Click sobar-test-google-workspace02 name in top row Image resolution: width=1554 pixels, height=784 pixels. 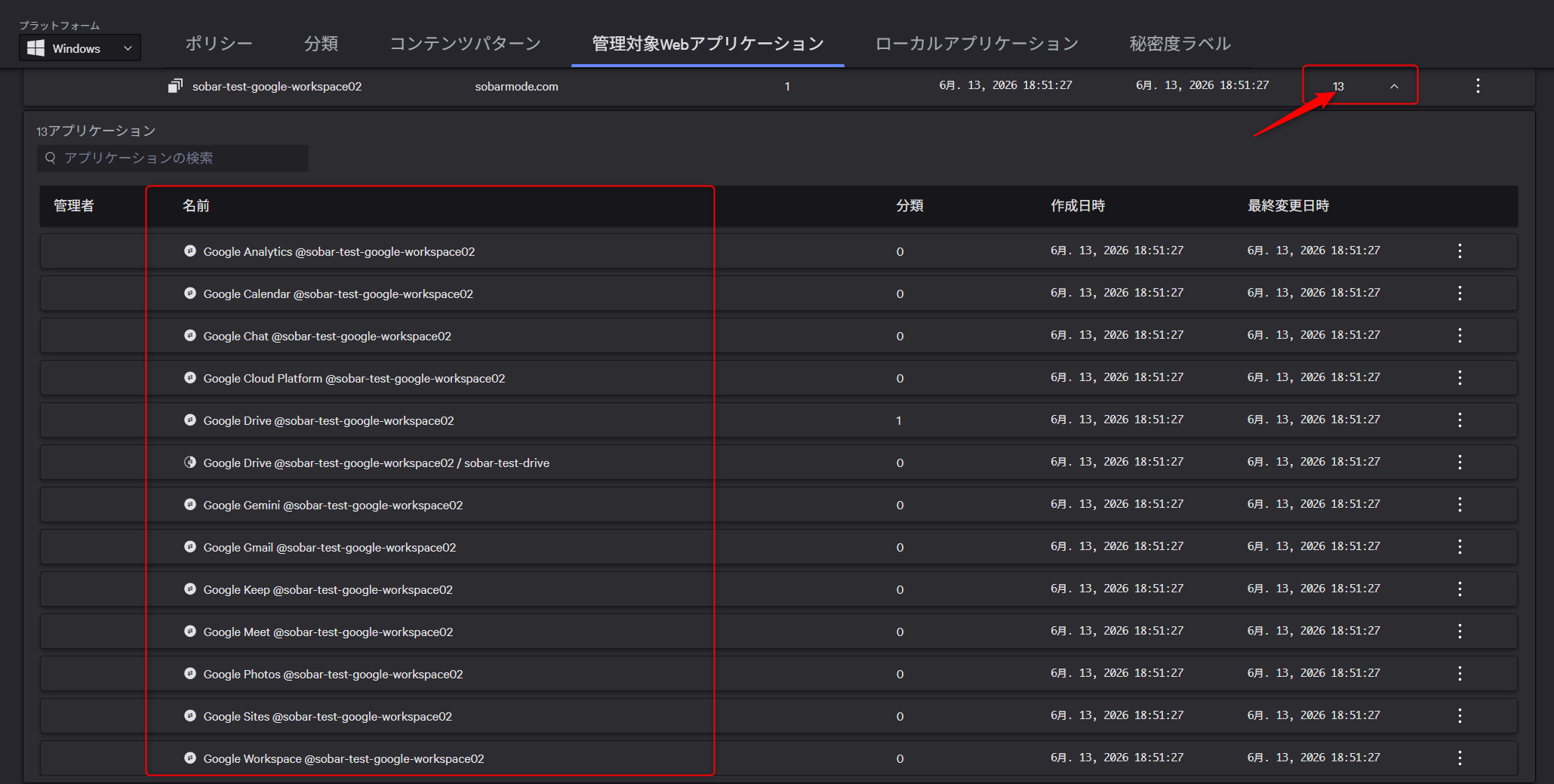(x=277, y=86)
